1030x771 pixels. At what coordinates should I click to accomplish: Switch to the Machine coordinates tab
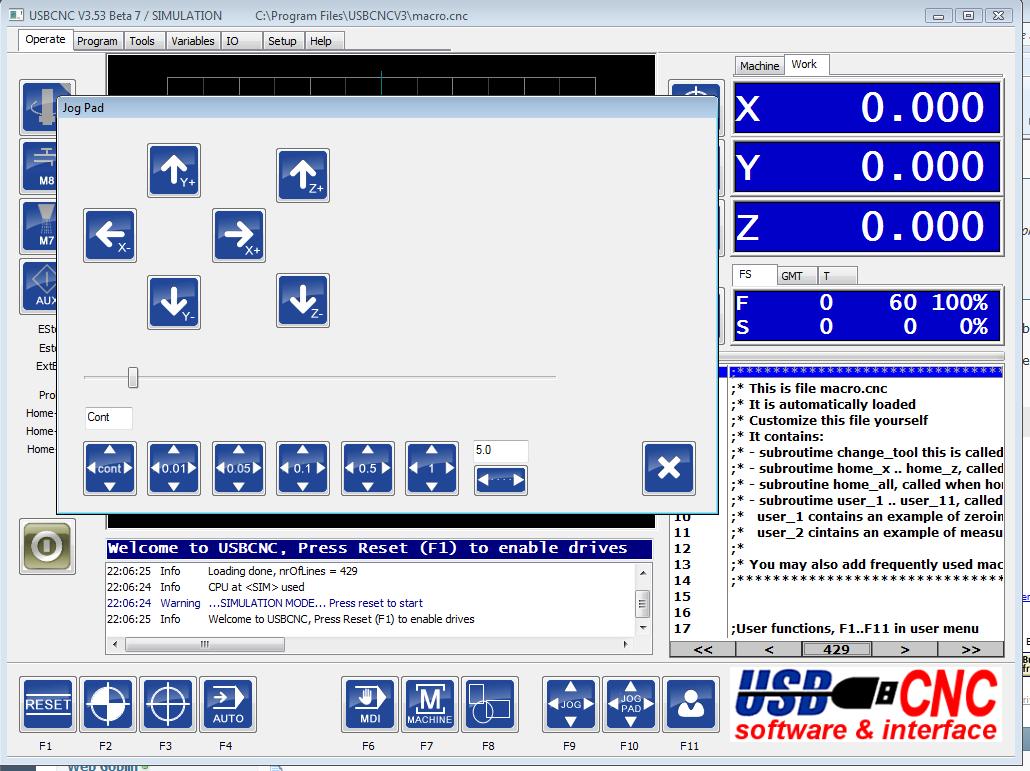point(759,66)
